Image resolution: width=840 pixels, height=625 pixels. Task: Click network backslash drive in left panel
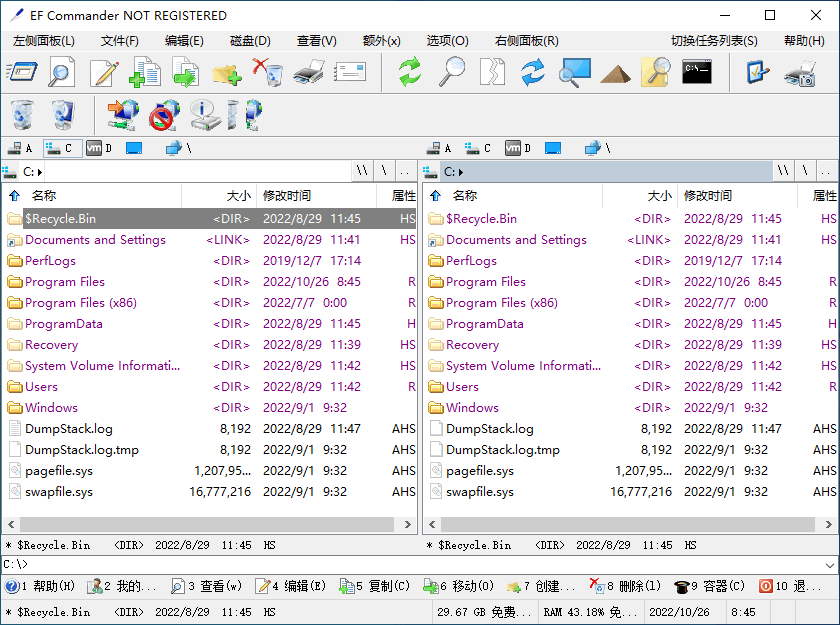tap(178, 148)
